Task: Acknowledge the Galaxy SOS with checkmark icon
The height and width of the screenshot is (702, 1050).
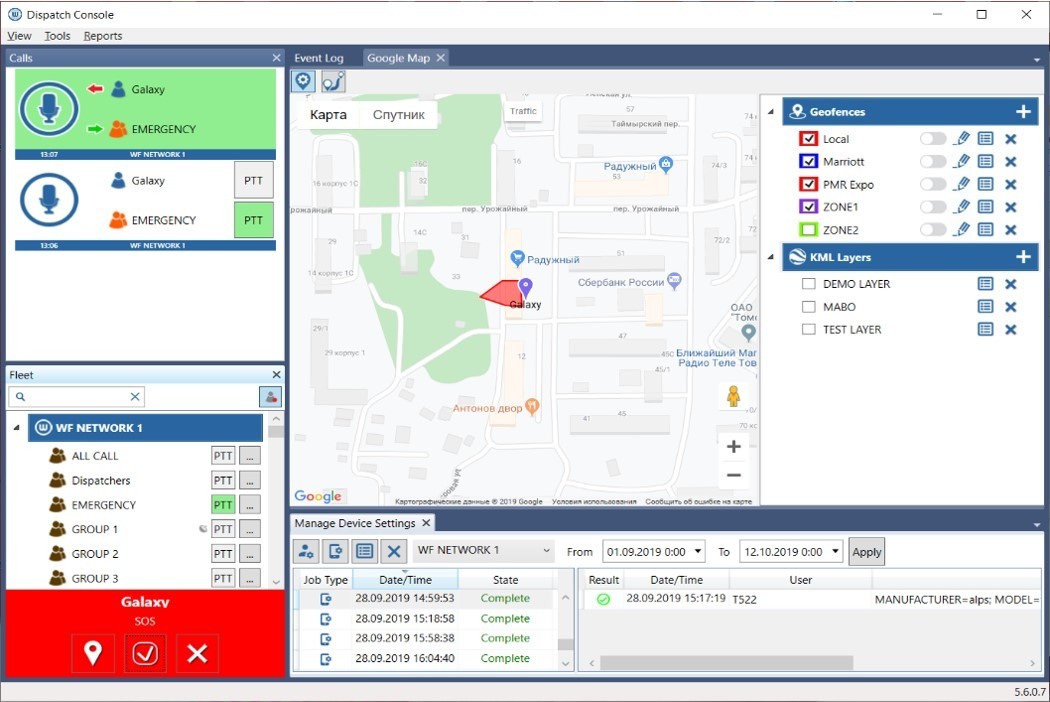Action: point(145,653)
